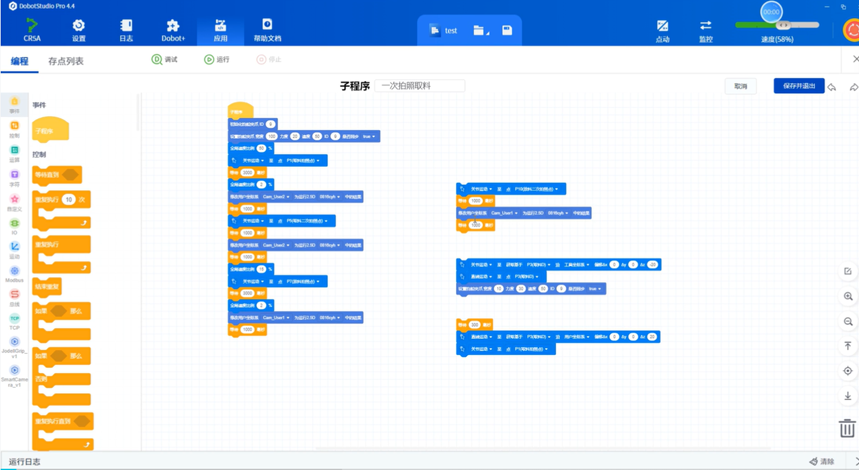Image resolution: width=859 pixels, height=470 pixels.
Task: Switch to the 存点列表 tab
Action: click(66, 61)
